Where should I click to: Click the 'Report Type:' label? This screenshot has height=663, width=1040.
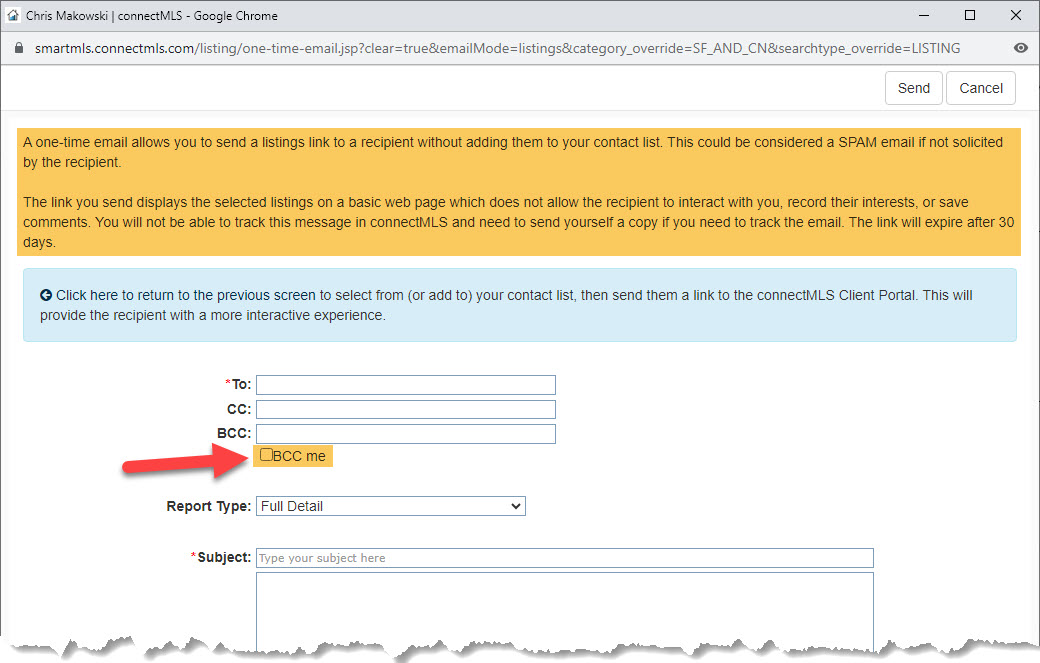tap(208, 506)
